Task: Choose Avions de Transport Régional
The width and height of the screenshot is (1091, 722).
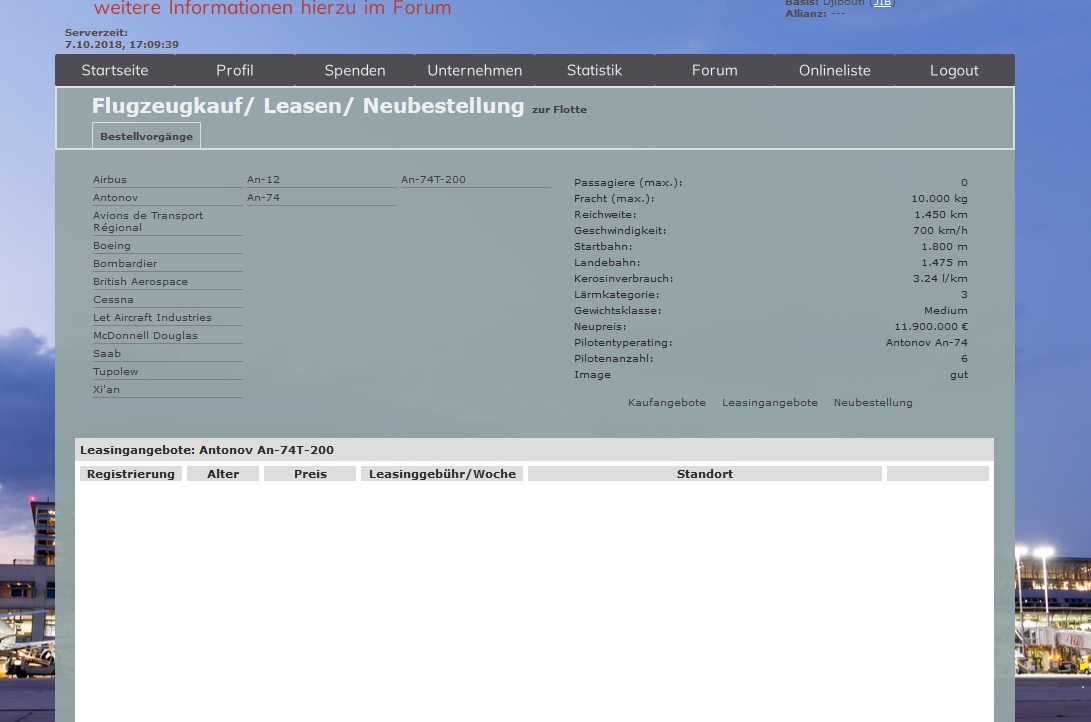Action: [x=168, y=221]
